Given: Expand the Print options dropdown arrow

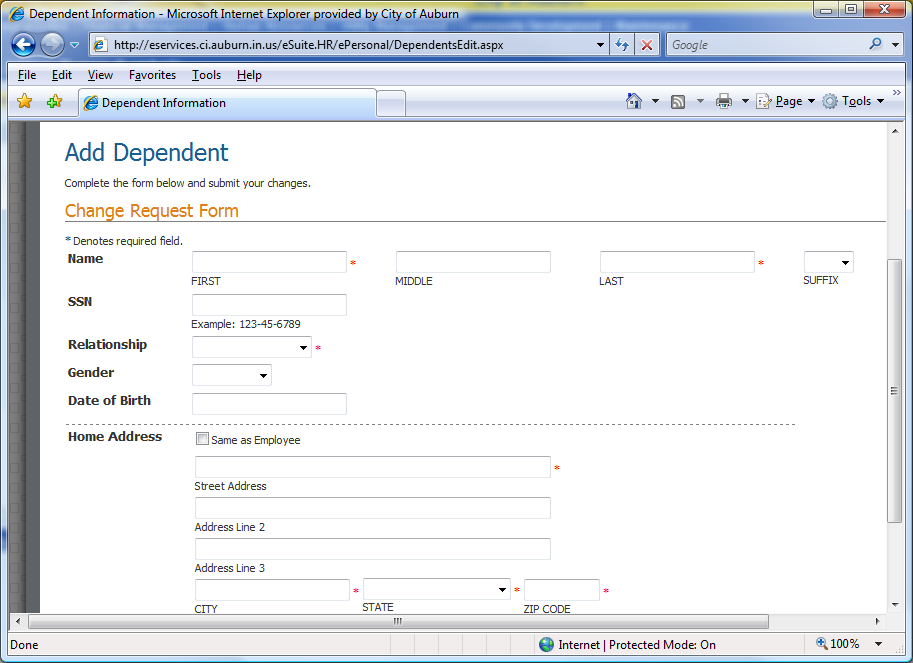Looking at the screenshot, I should pos(745,101).
